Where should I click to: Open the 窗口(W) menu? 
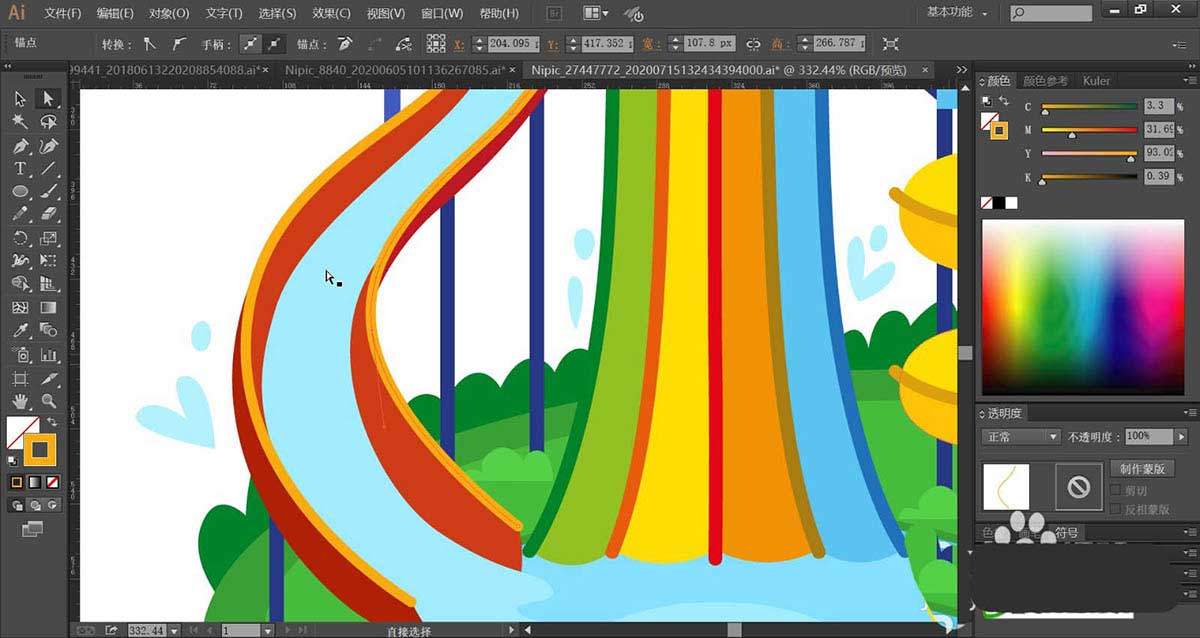click(442, 13)
